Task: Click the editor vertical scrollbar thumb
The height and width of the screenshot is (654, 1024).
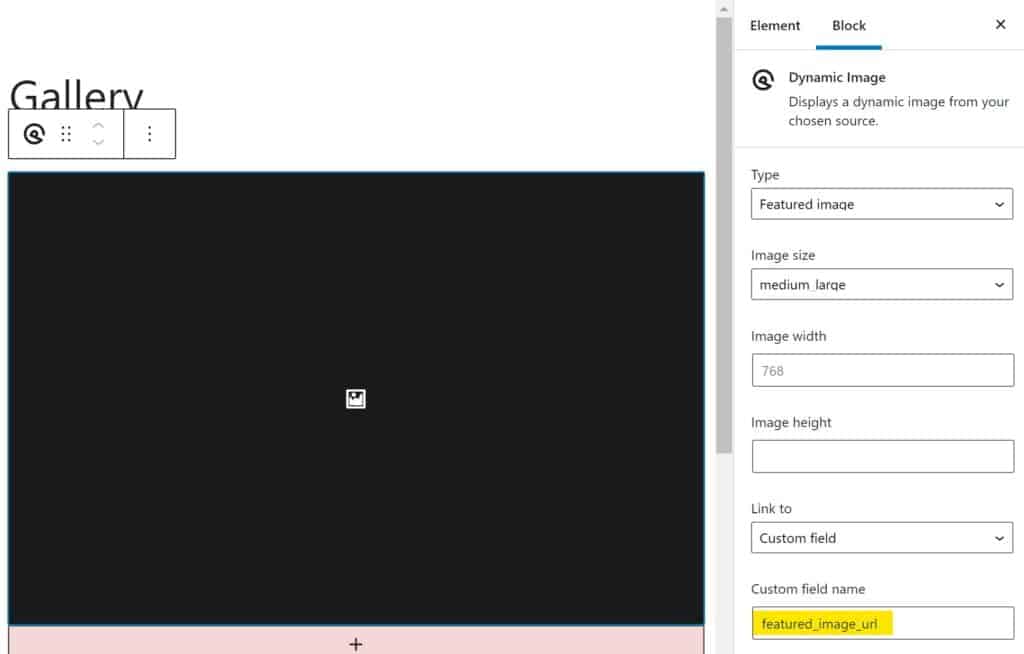Action: pos(725,230)
